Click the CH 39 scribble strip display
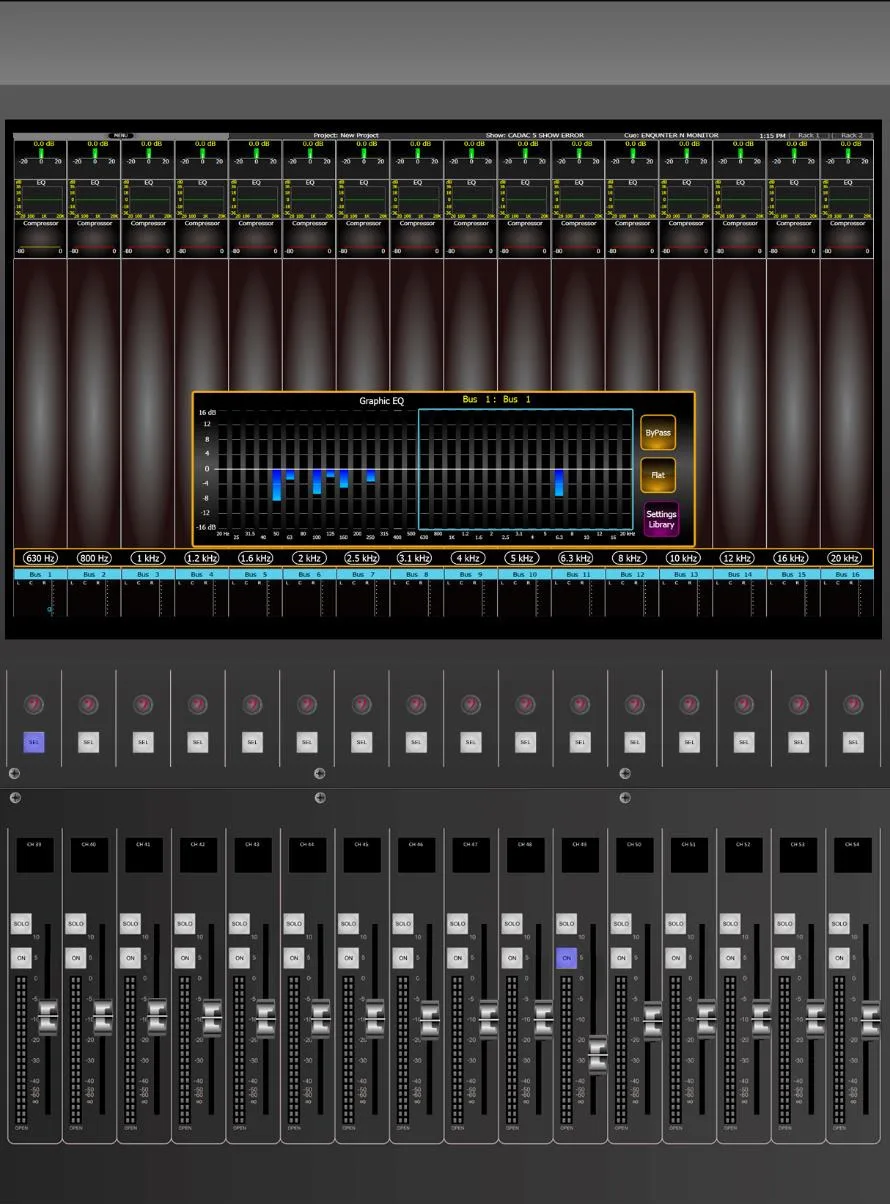This screenshot has width=890, height=1204. pyautogui.click(x=35, y=854)
